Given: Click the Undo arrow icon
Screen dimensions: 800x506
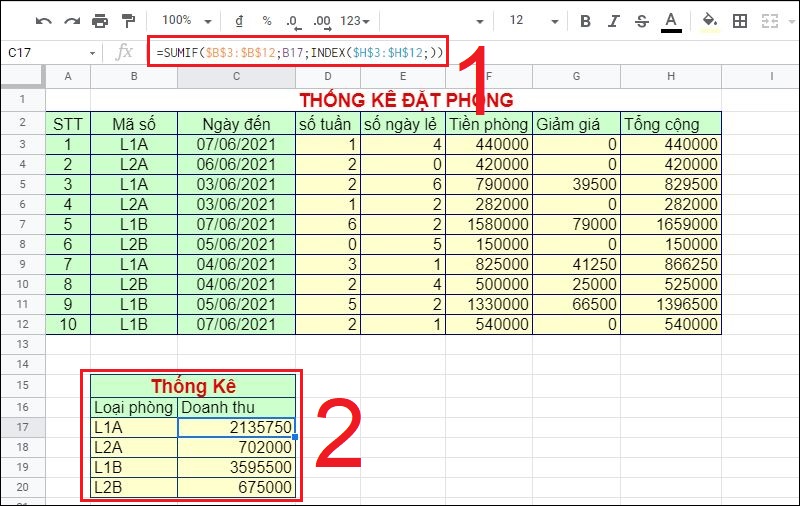Looking at the screenshot, I should pyautogui.click(x=43, y=21).
